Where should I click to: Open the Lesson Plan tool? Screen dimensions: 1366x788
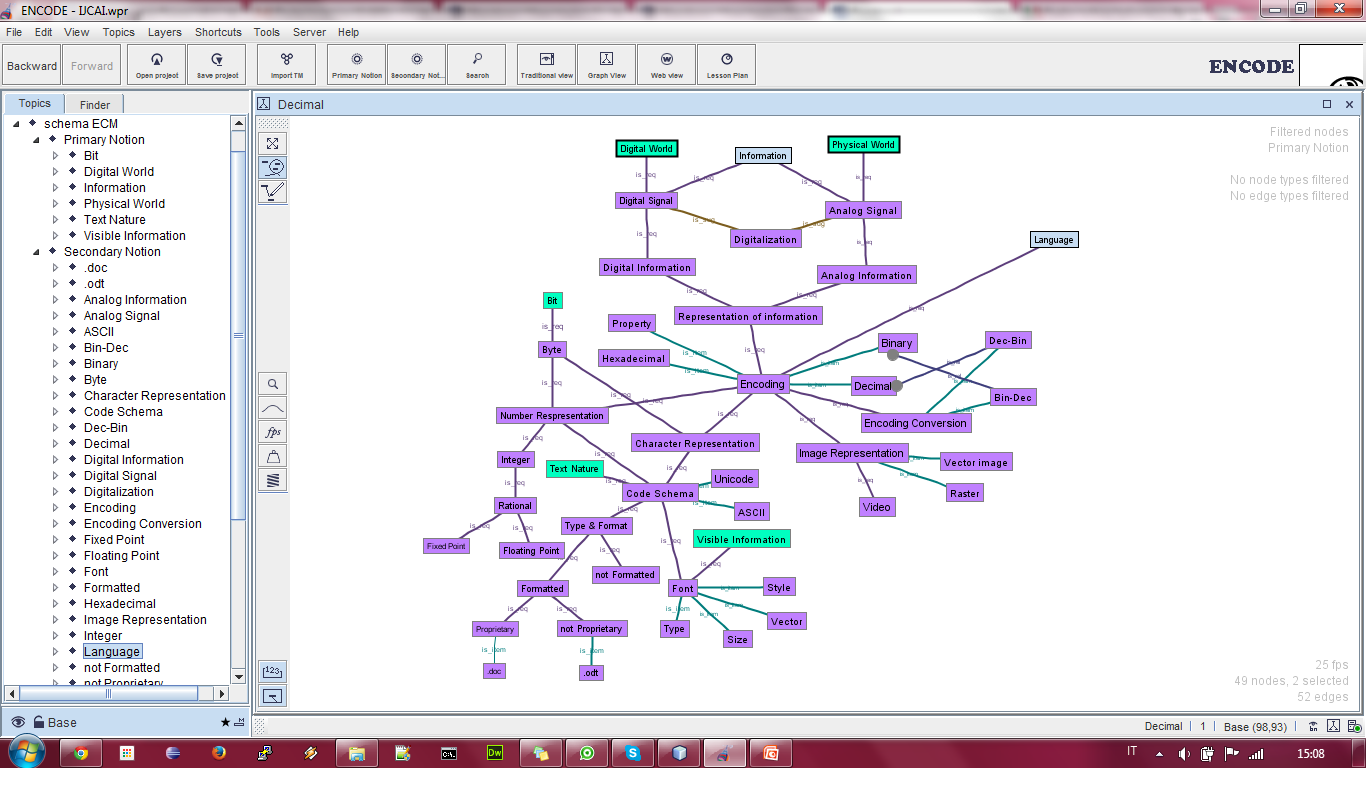tap(726, 64)
